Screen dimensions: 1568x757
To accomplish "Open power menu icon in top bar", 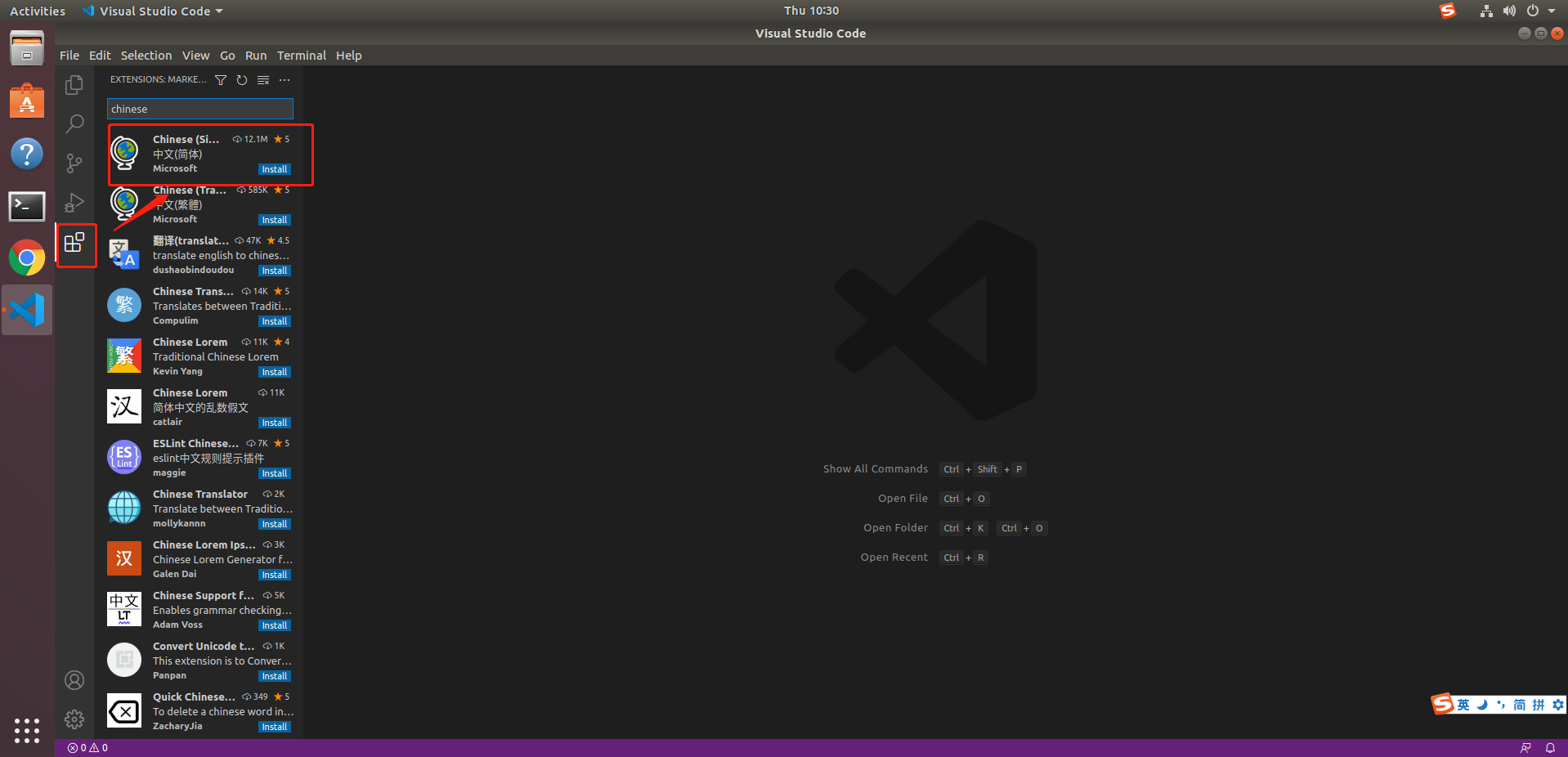I will coord(1532,11).
